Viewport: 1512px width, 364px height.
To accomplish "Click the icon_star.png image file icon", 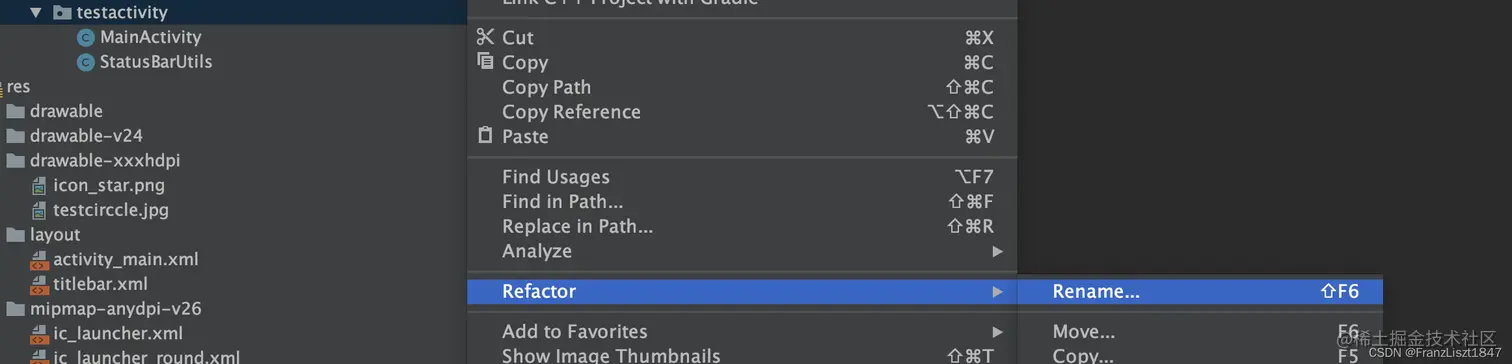I will [39, 185].
